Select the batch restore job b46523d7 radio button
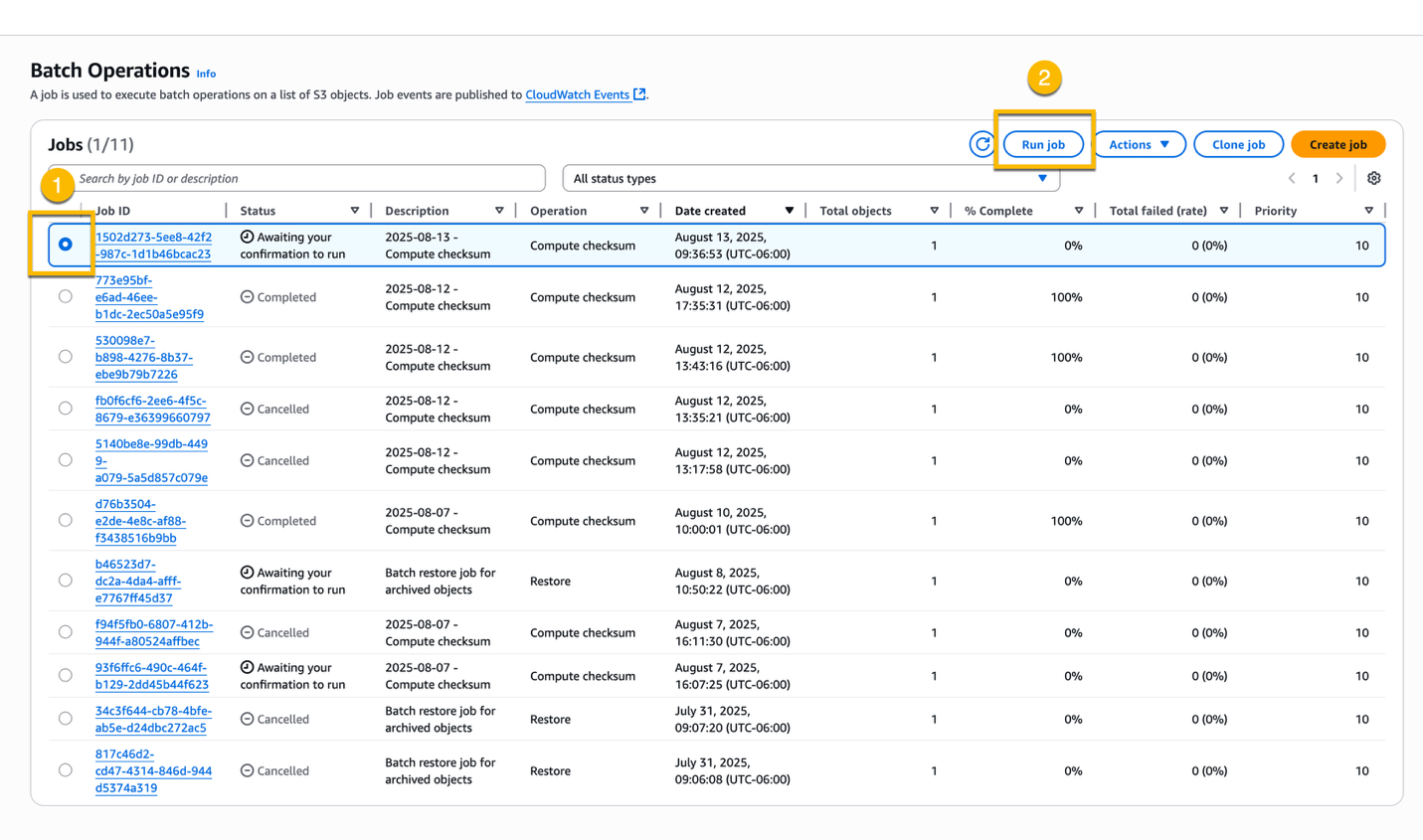This screenshot has height=840, width=1423. 65,580
